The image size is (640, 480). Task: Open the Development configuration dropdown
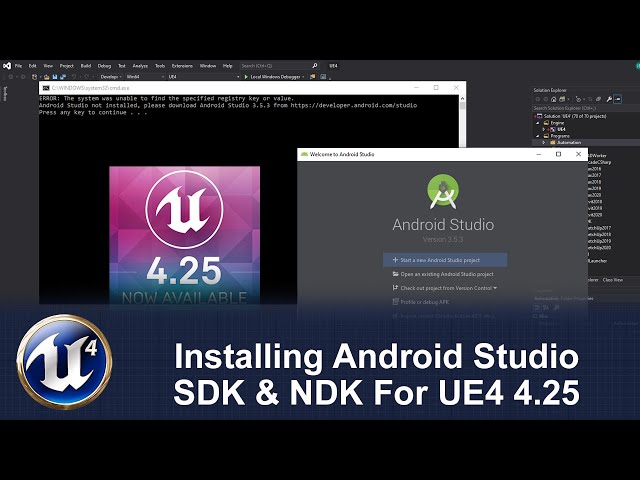[x=111, y=76]
